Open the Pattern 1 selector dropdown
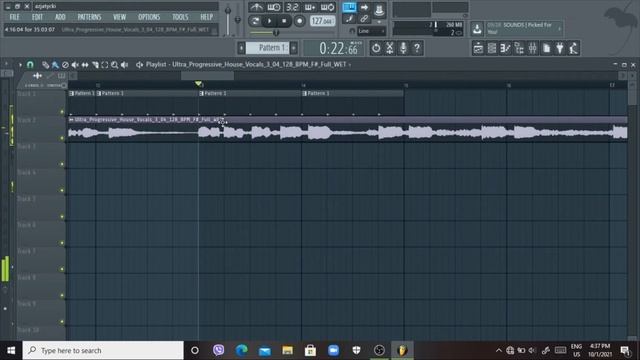 pos(268,48)
